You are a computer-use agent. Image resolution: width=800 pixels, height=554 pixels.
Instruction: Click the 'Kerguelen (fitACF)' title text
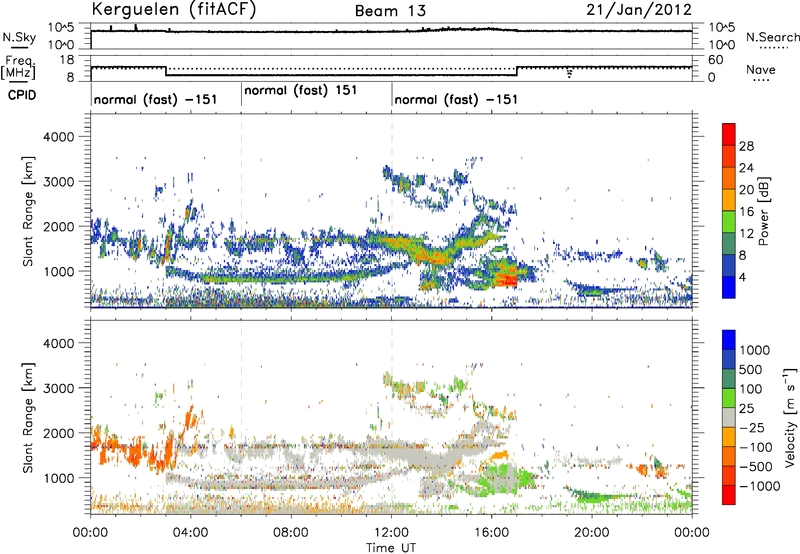pos(173,10)
